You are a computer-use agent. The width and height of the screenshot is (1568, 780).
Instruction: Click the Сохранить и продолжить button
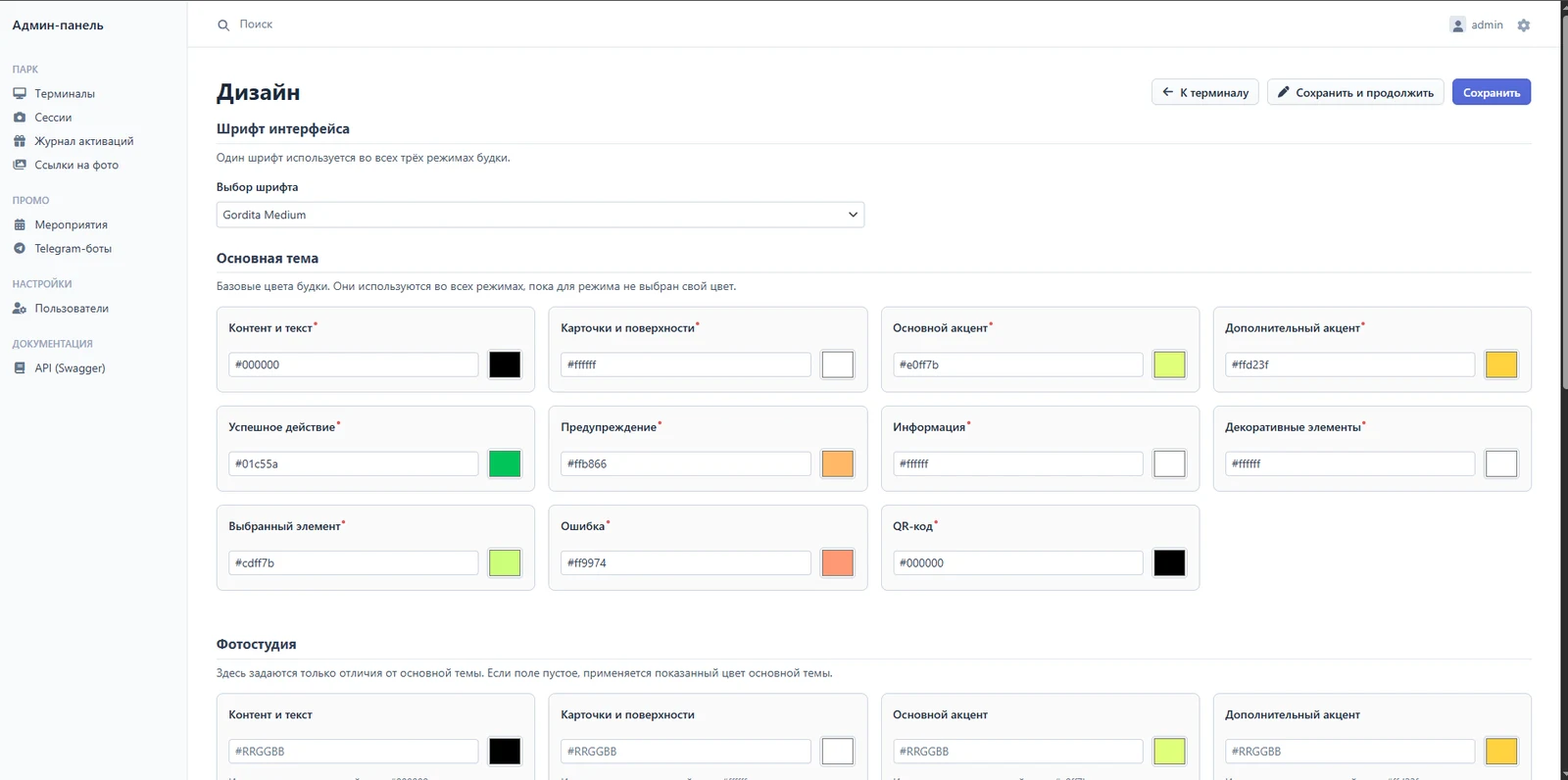point(1355,92)
